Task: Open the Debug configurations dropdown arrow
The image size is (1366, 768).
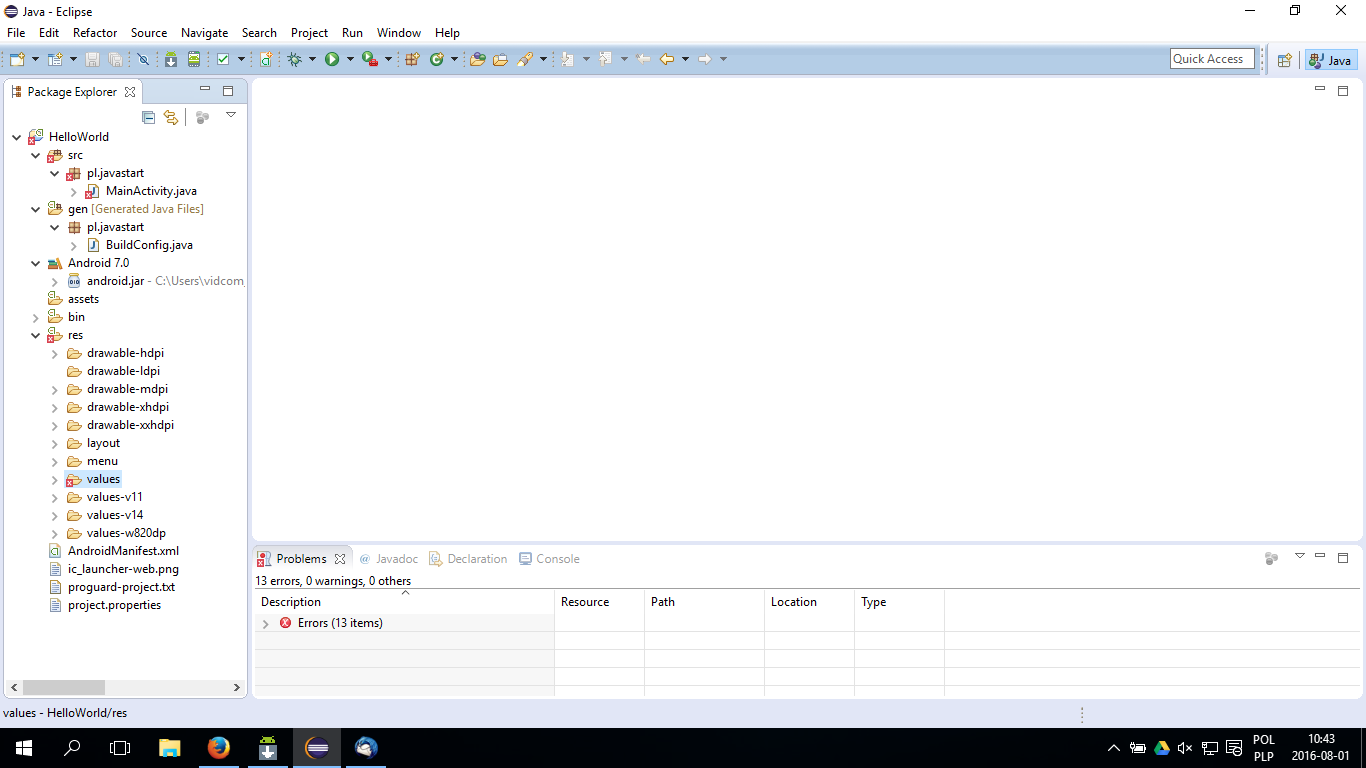Action: click(x=312, y=59)
